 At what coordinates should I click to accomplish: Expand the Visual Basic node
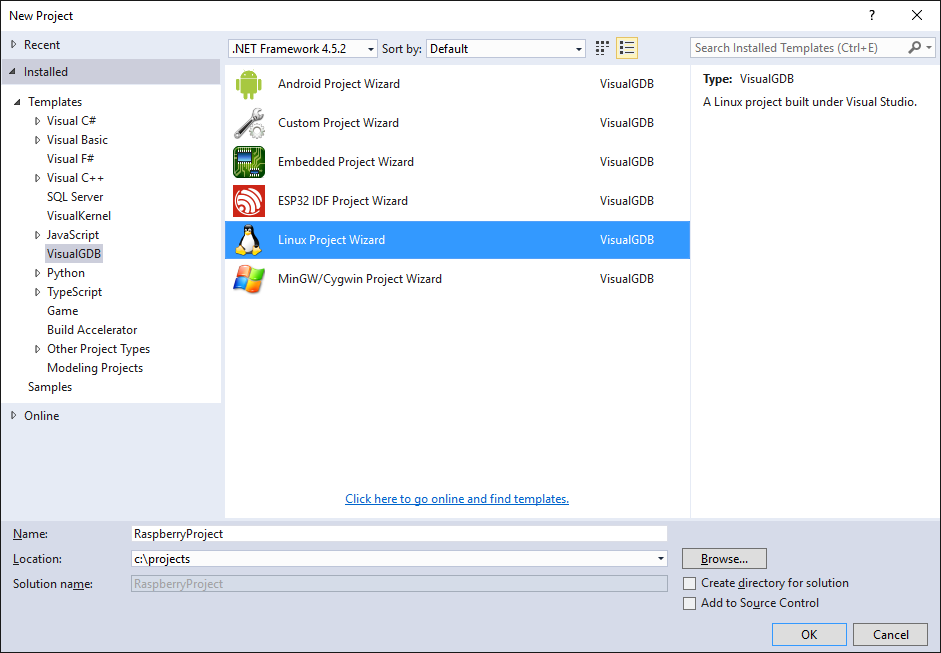click(37, 140)
